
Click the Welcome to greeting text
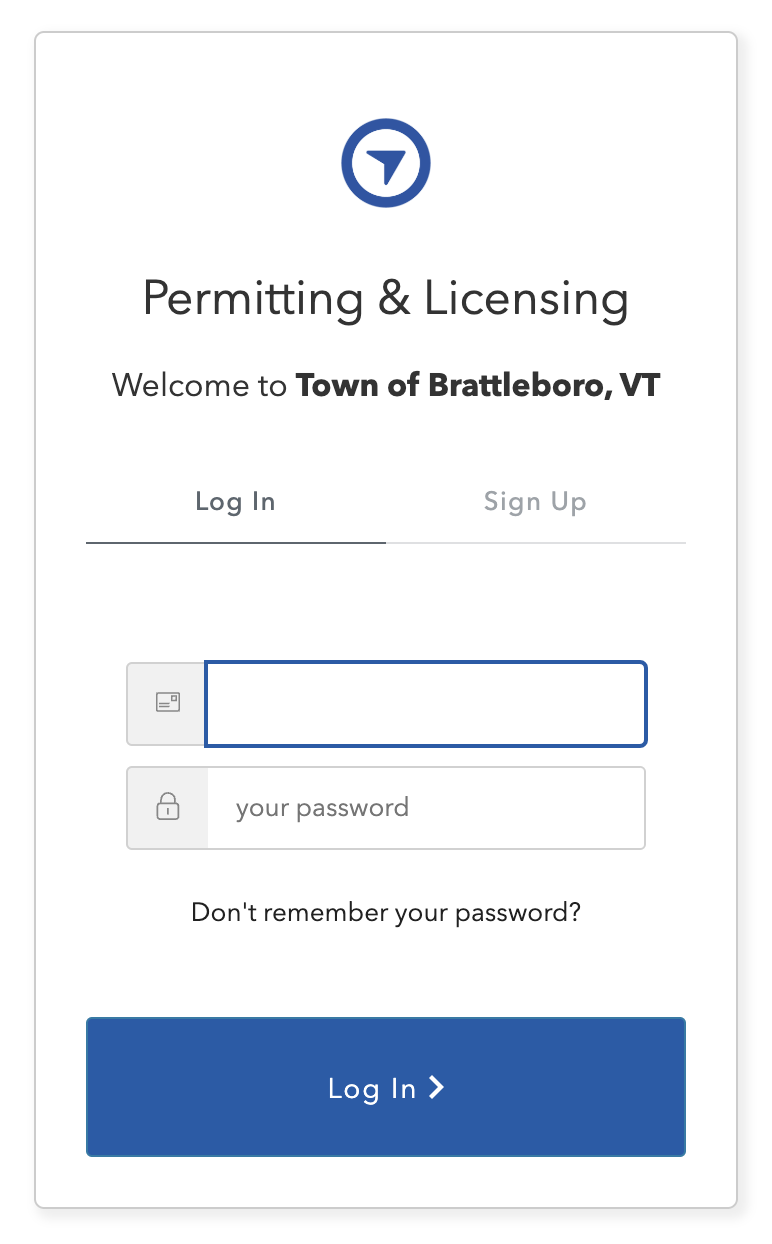point(198,385)
